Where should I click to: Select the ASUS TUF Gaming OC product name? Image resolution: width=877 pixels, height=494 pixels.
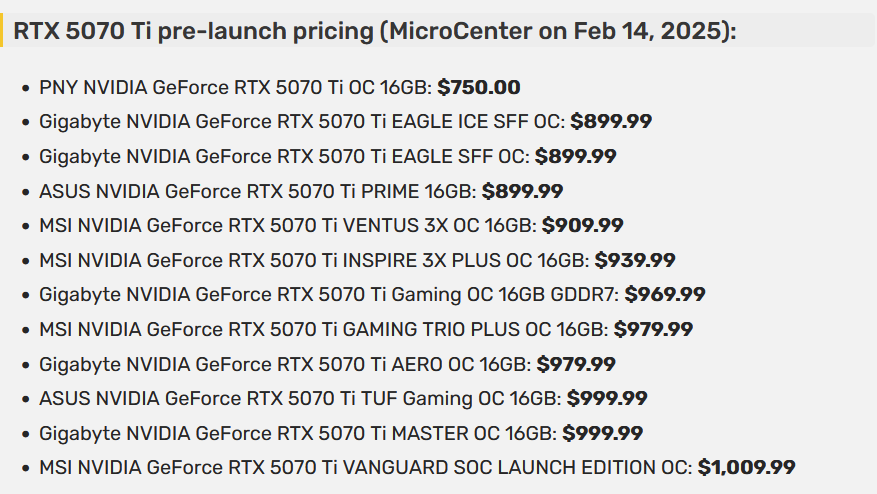[x=300, y=399]
